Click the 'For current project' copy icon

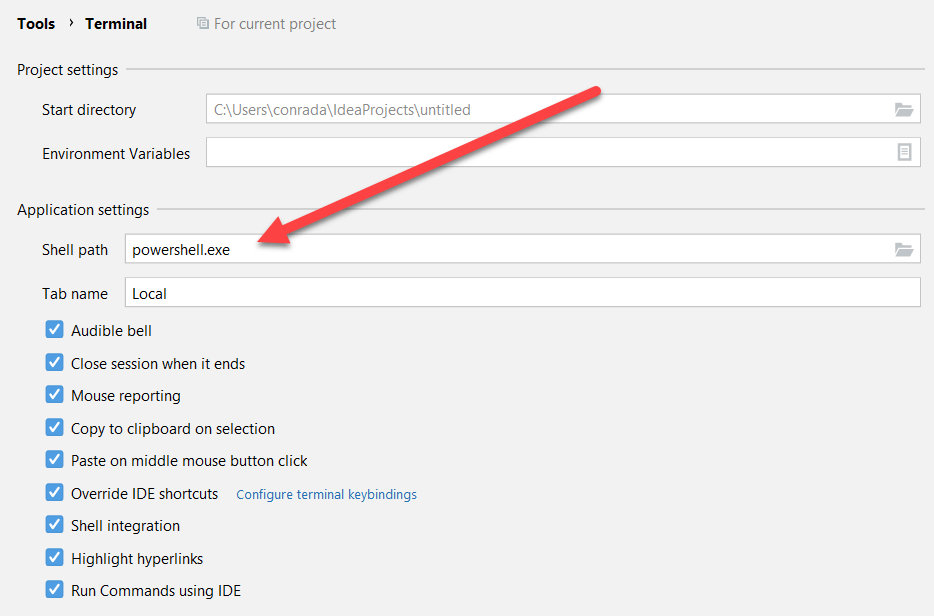click(x=203, y=23)
